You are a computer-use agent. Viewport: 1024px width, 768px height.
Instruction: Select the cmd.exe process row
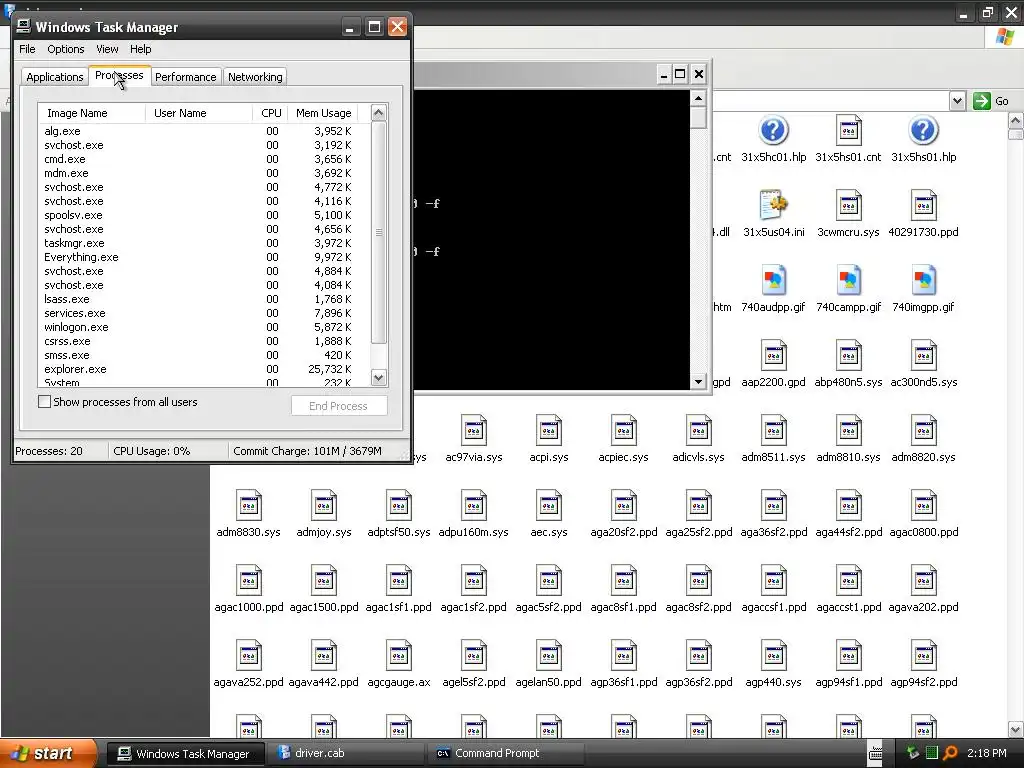(x=204, y=159)
